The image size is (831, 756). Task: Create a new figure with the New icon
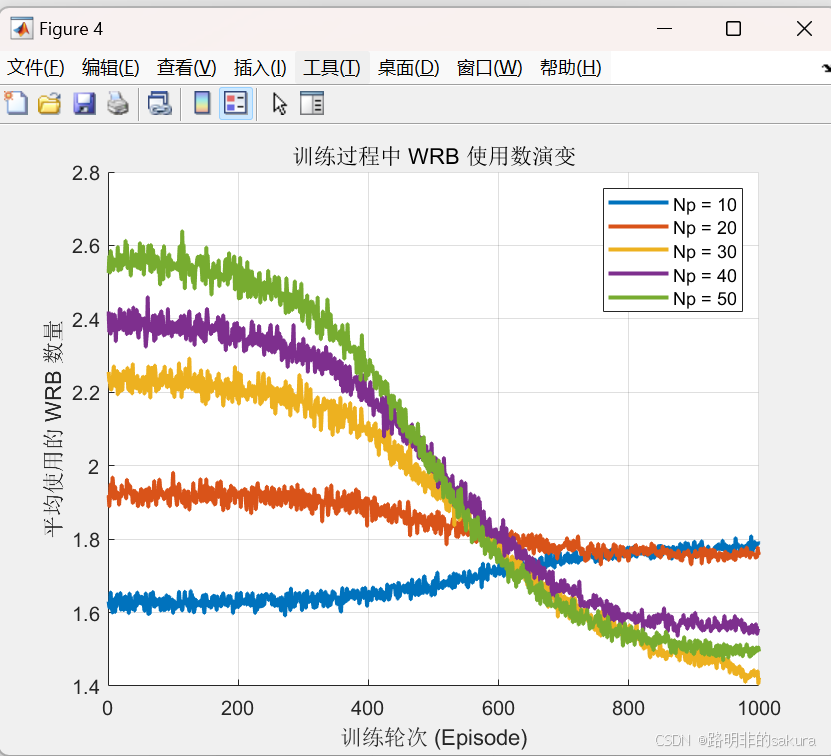16,103
